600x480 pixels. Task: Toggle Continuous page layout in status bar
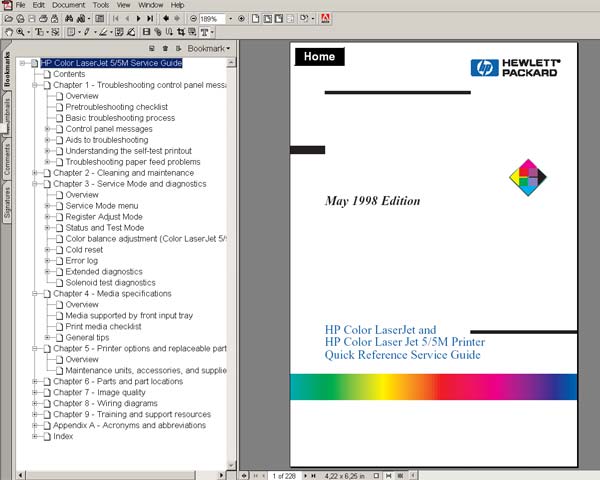[x=388, y=476]
